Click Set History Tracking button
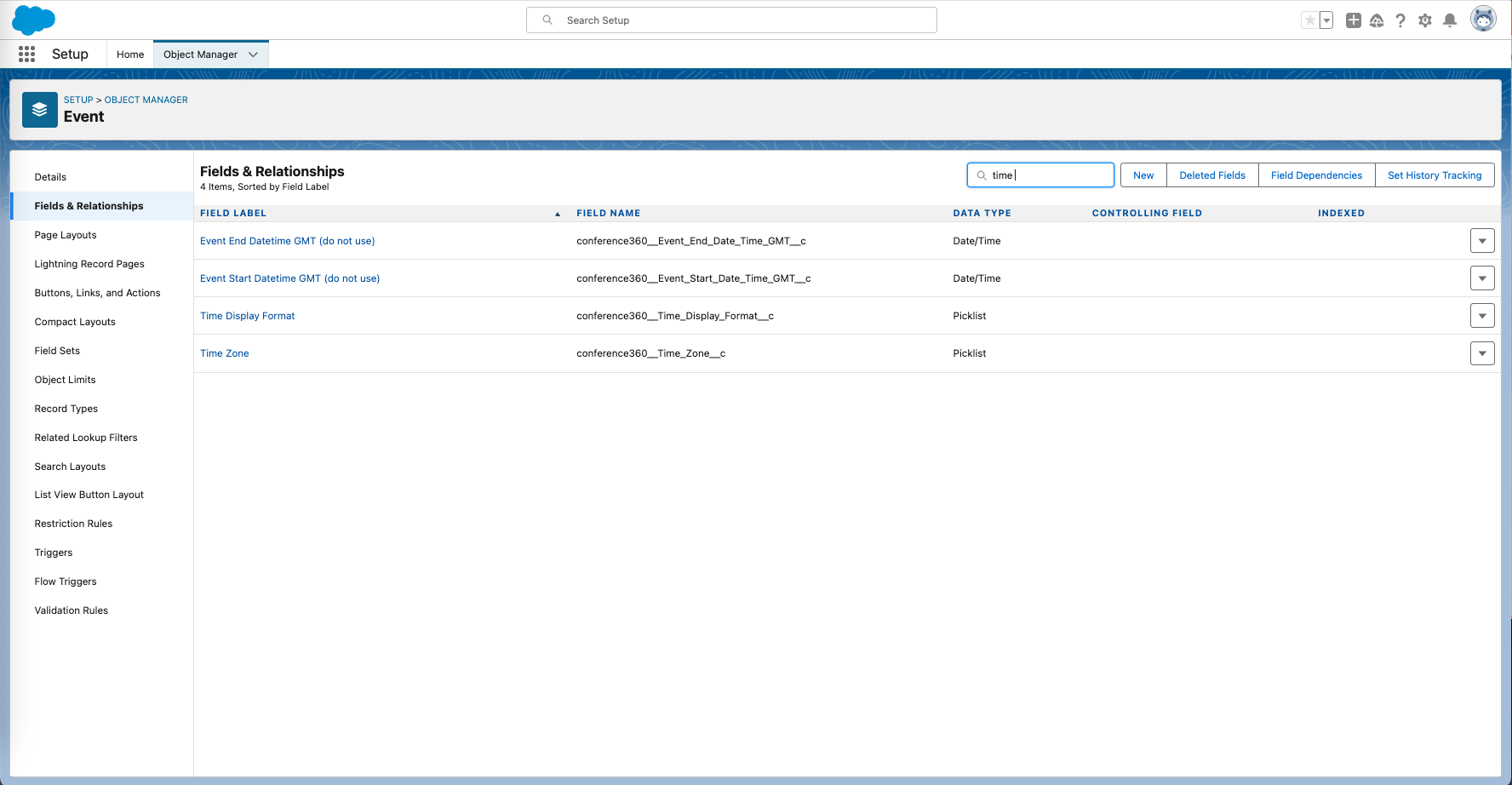 pos(1435,175)
